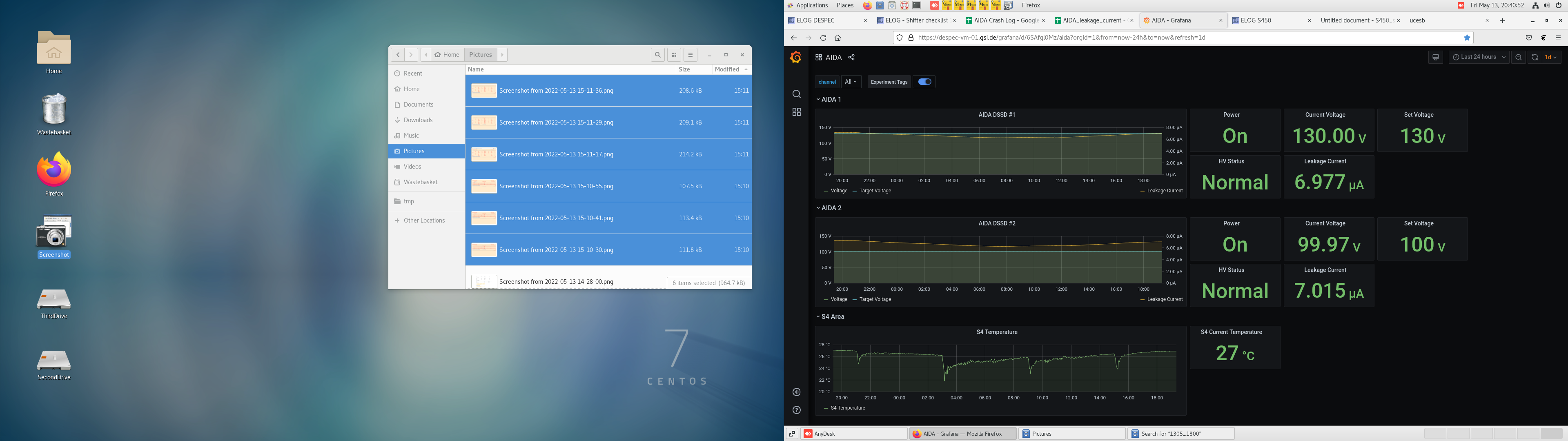This screenshot has height=441, width=1568.
Task: Click the refresh dashboard icon
Action: [1535, 57]
